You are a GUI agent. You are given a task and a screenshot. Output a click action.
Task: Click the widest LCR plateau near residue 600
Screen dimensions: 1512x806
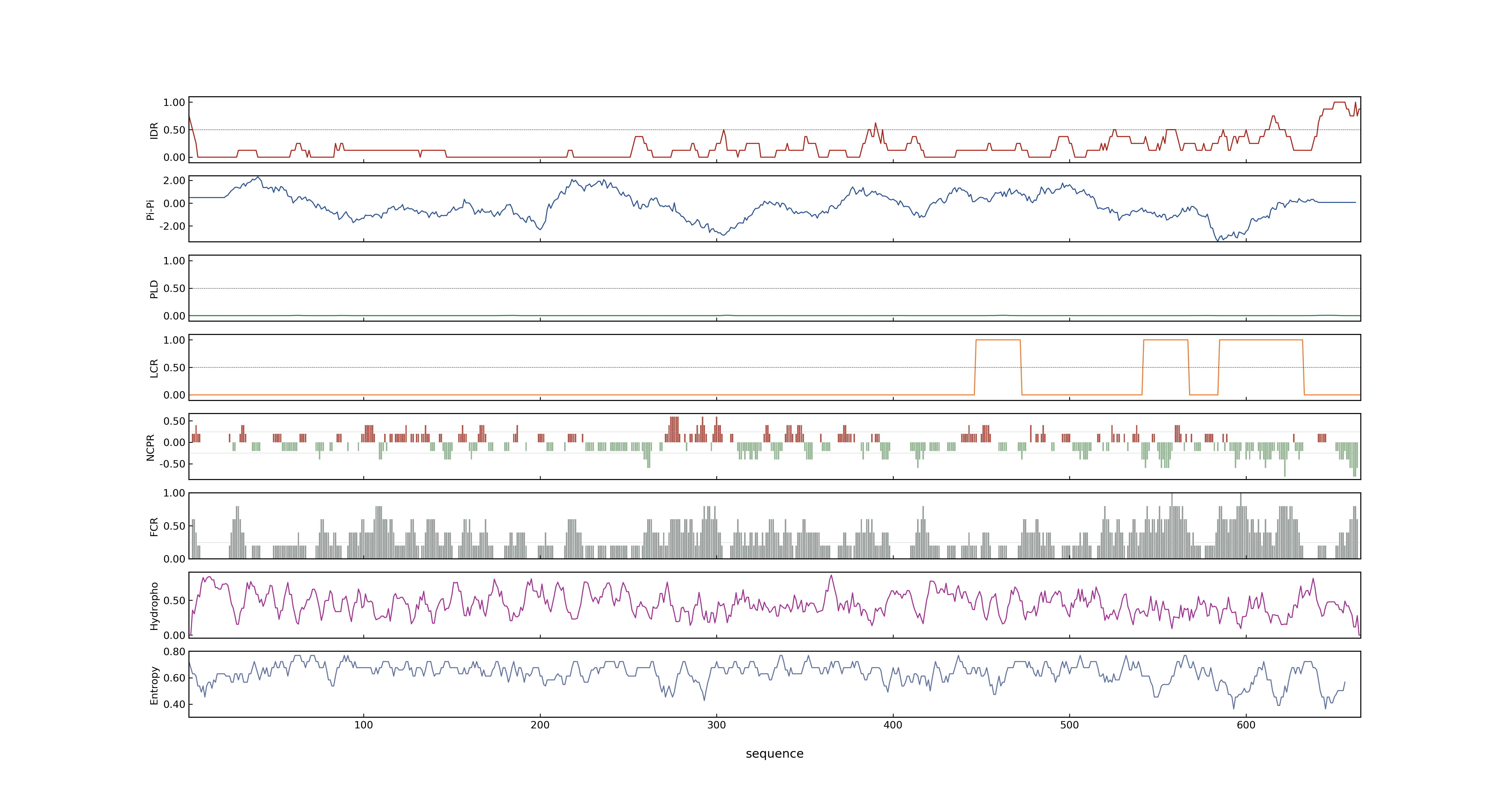tap(1261, 340)
